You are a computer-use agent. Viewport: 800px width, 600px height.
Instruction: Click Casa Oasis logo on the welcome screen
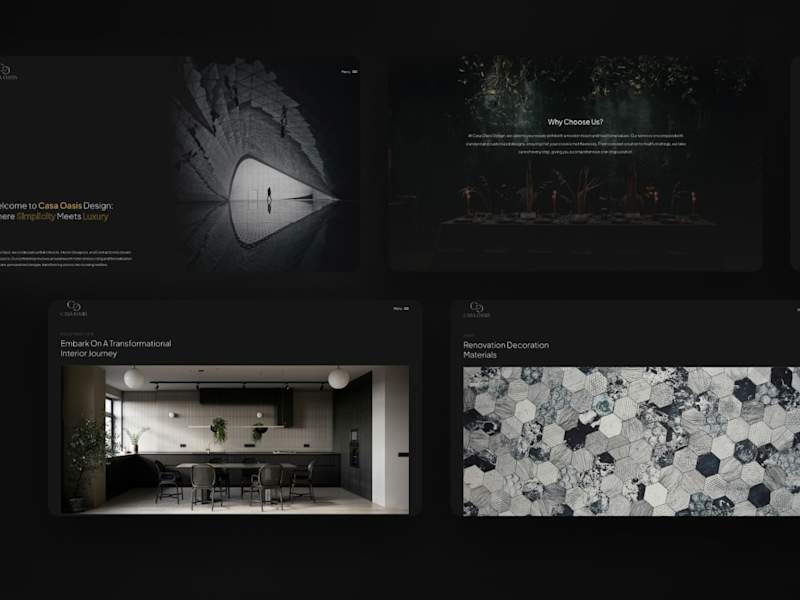point(8,71)
